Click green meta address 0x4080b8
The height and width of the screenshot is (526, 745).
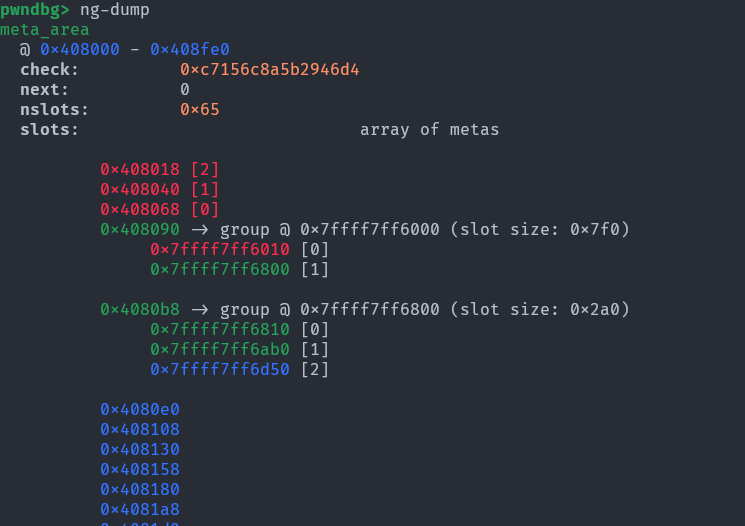(x=140, y=310)
